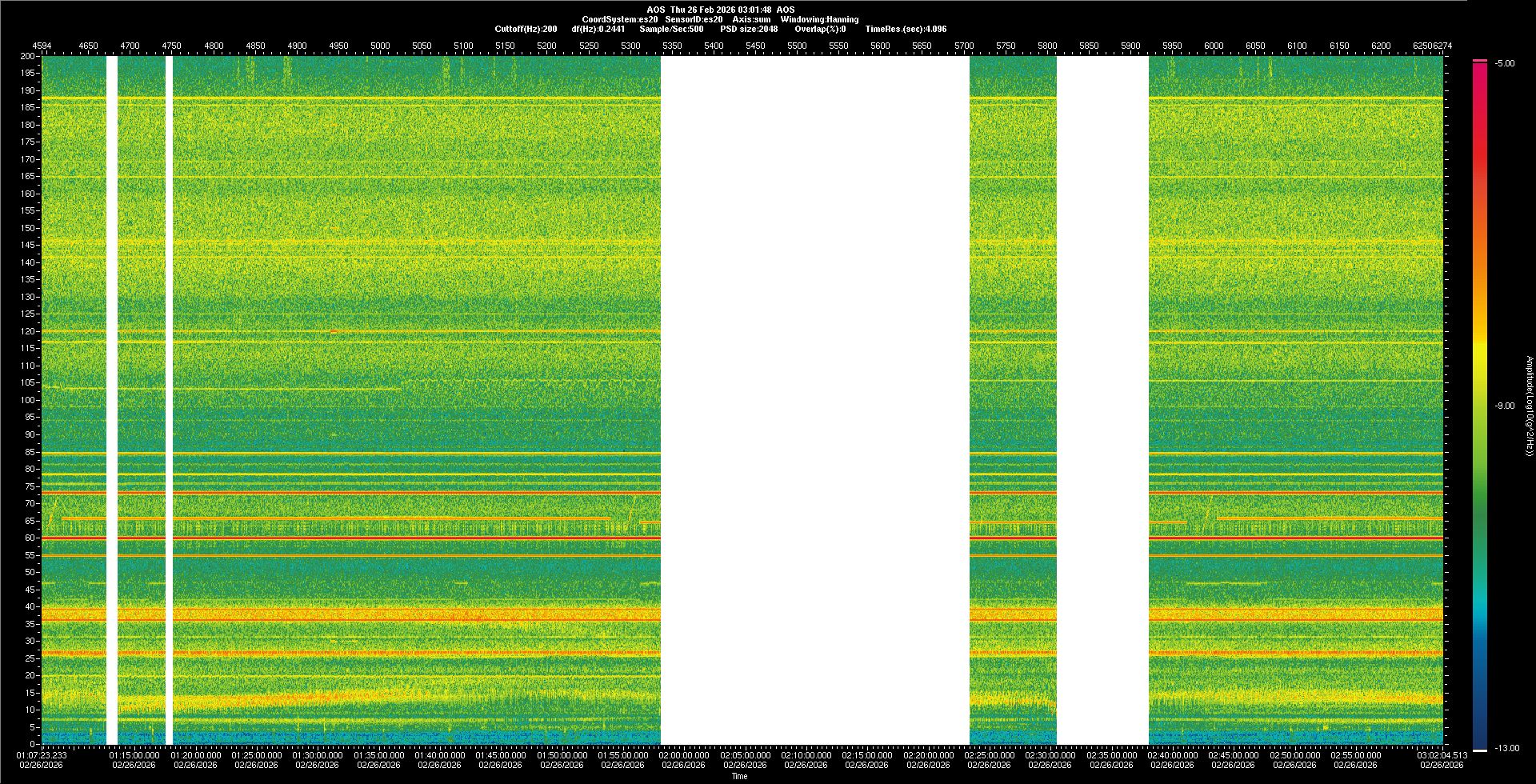
Task: Select the 01:30:00.000 time axis label
Action: point(318,754)
